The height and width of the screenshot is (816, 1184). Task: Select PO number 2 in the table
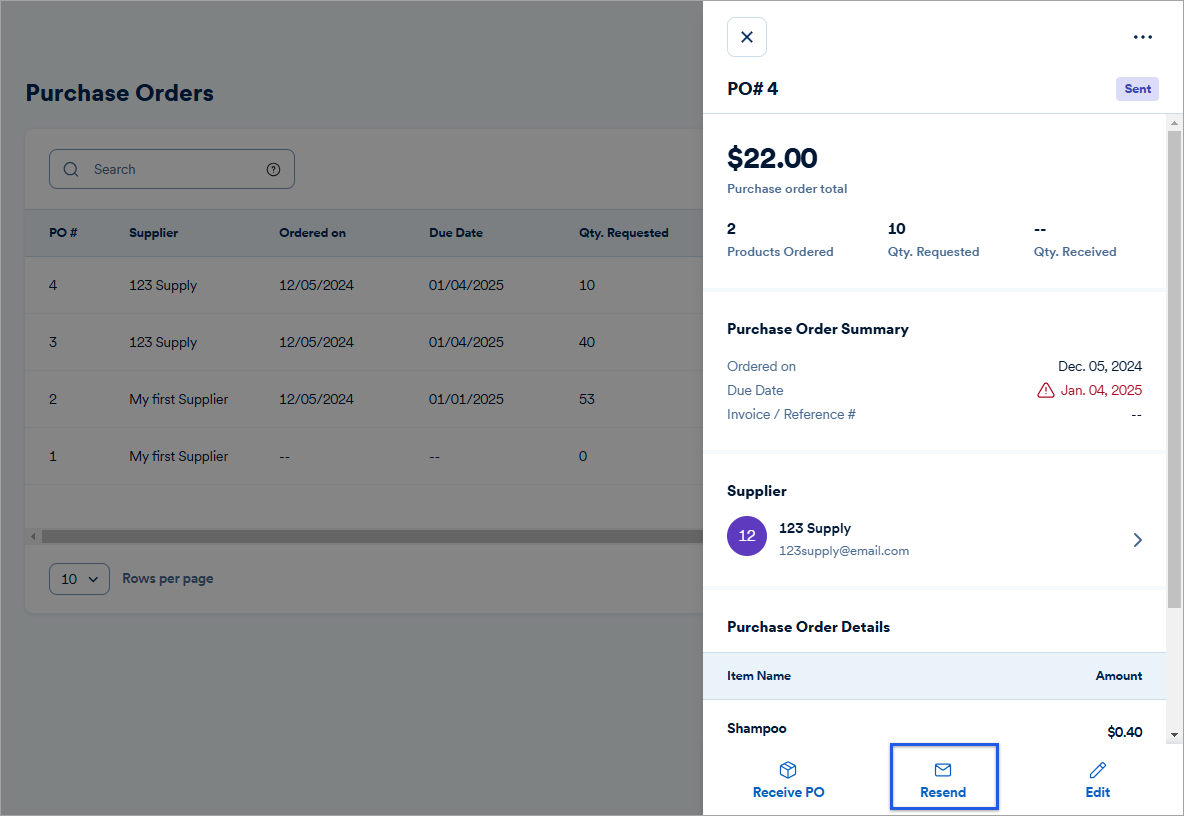click(53, 399)
